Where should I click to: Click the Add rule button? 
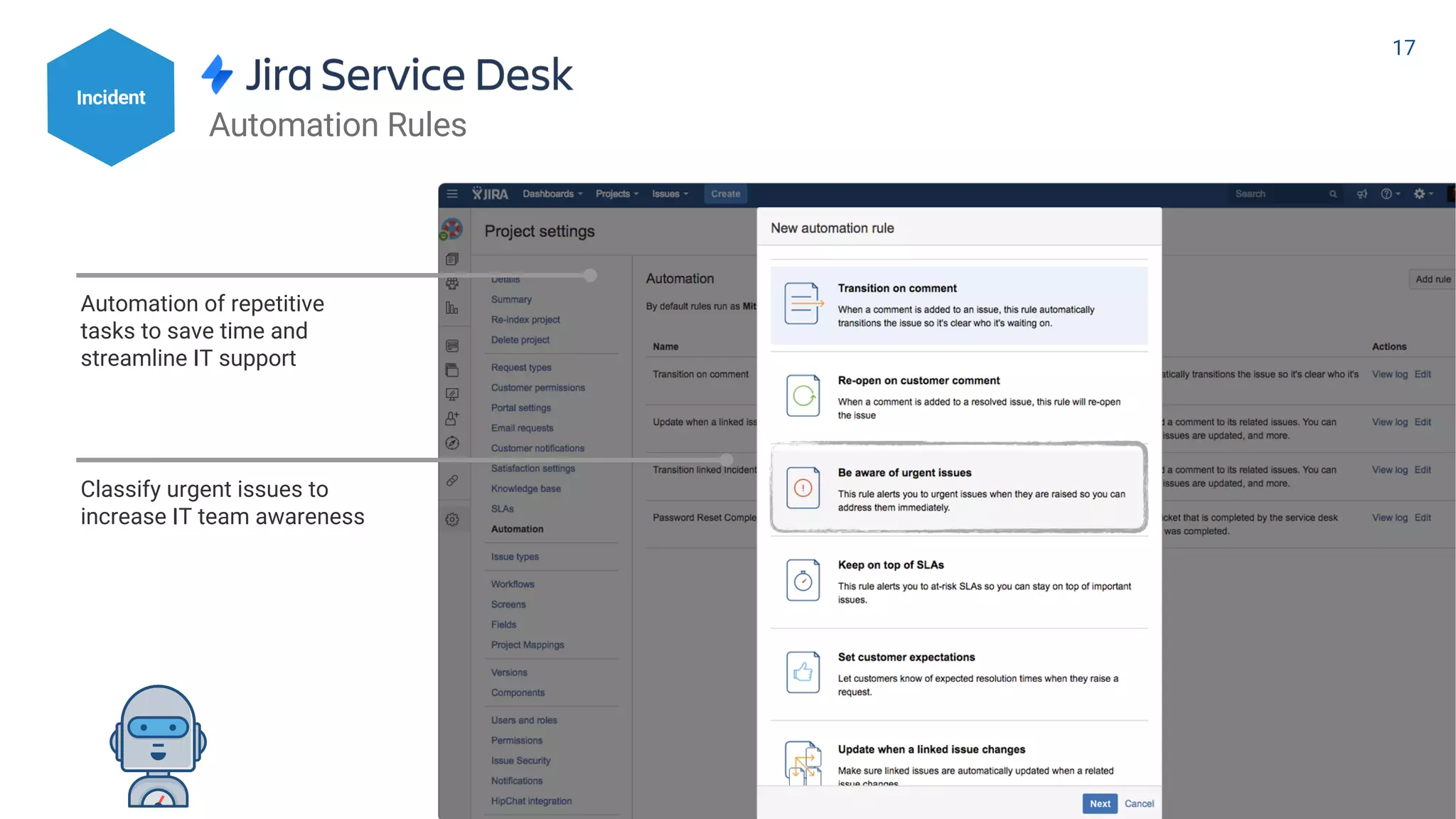(1432, 279)
